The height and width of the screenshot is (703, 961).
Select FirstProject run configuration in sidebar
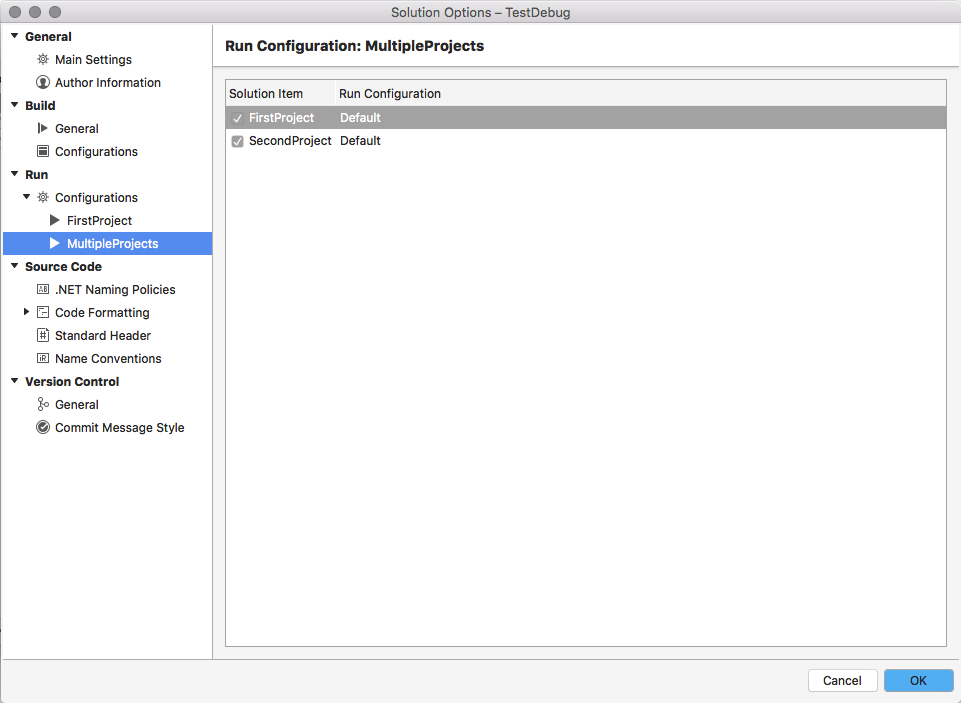click(99, 220)
